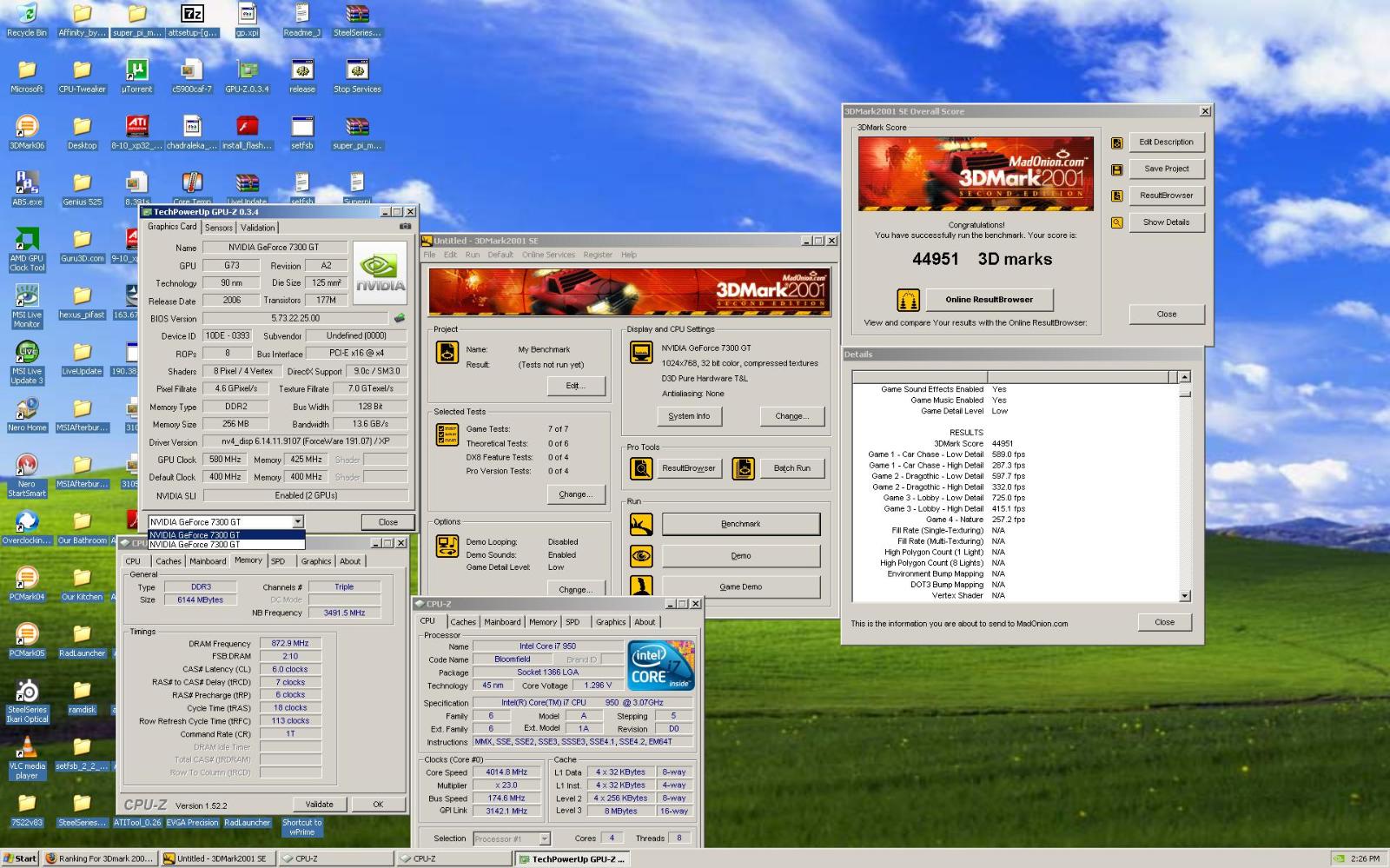1390x868 pixels.
Task: Click the NVIDIA tray icon in taskbar
Action: point(1339,858)
